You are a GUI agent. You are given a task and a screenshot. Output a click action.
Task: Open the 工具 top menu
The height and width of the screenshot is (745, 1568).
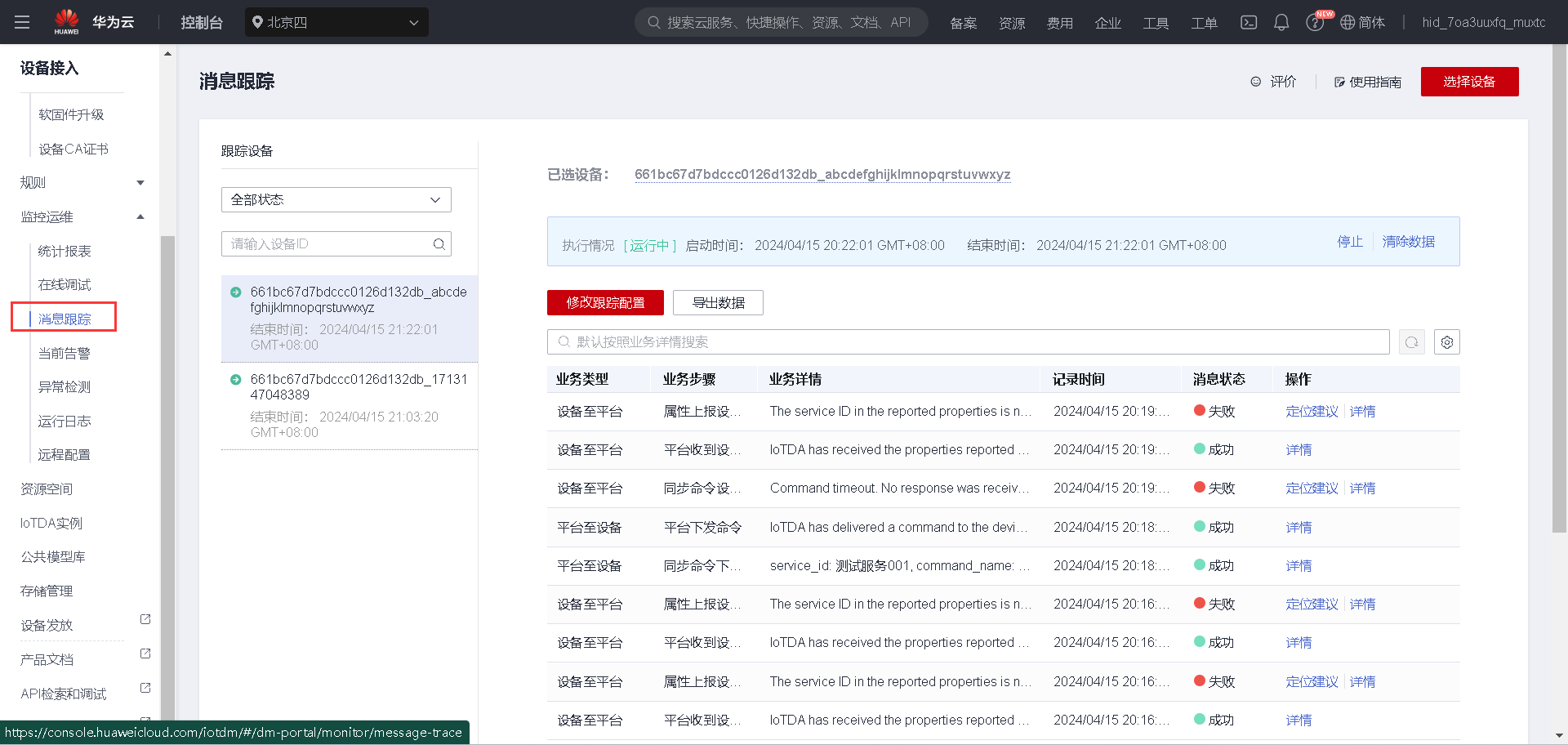tap(1156, 23)
